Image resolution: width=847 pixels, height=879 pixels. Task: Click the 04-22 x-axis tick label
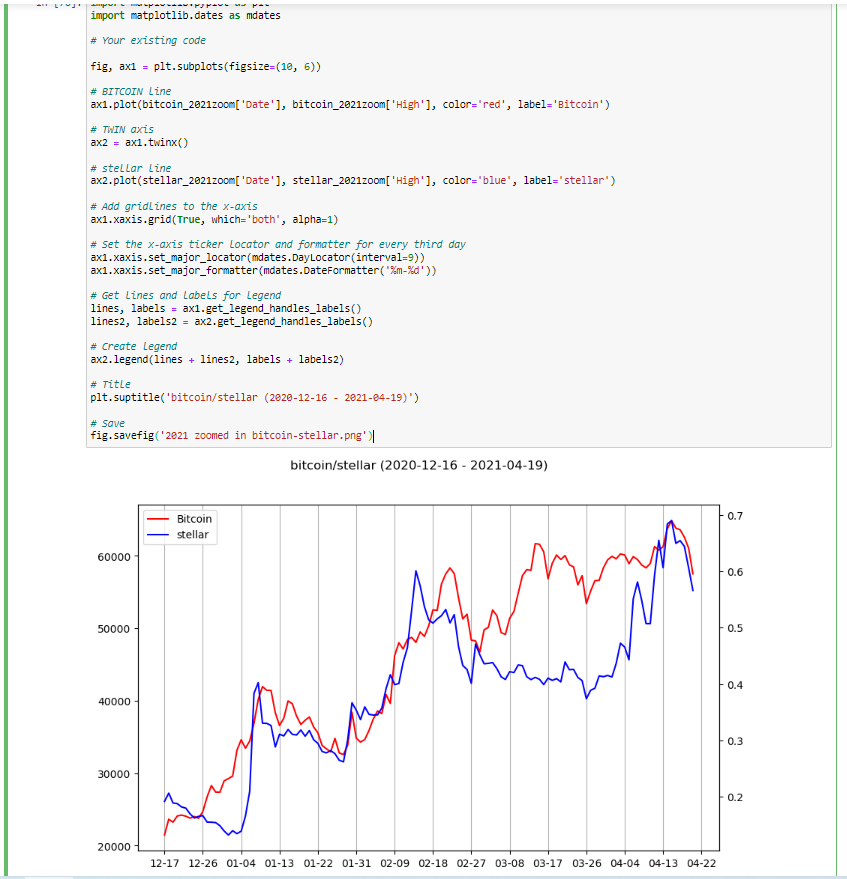coord(700,862)
